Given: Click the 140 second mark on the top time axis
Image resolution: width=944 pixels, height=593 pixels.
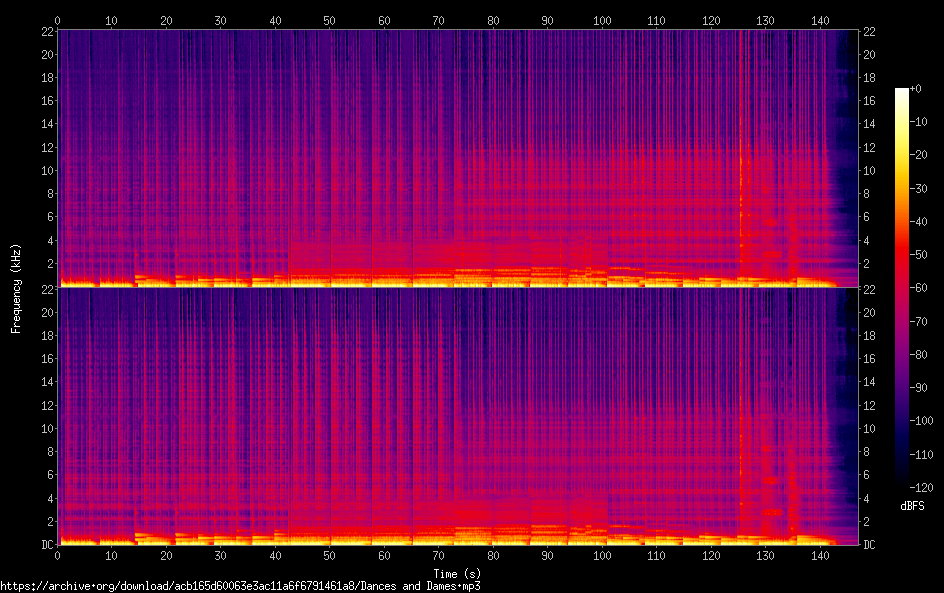Looking at the screenshot, I should [x=819, y=21].
